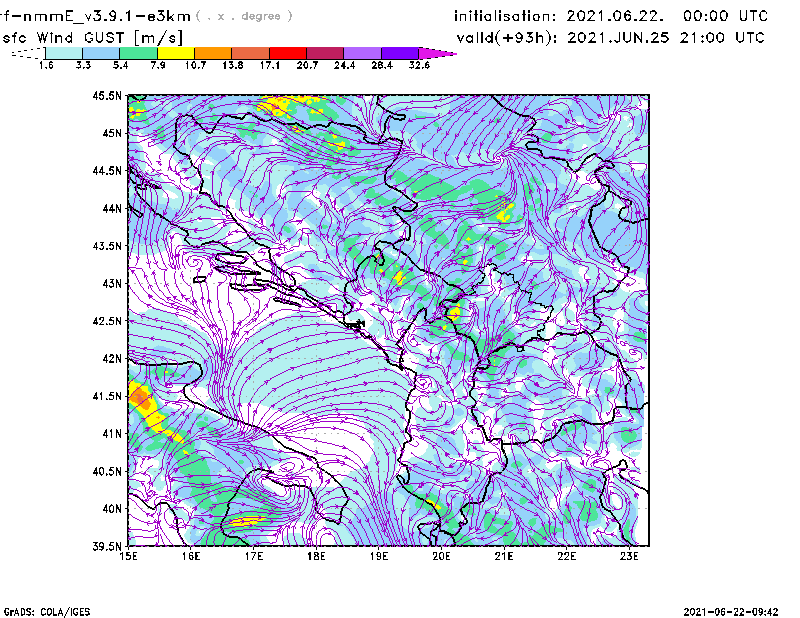This screenshot has height=618, width=800.
Task: Click the 22E longitude label
Action: [567, 556]
